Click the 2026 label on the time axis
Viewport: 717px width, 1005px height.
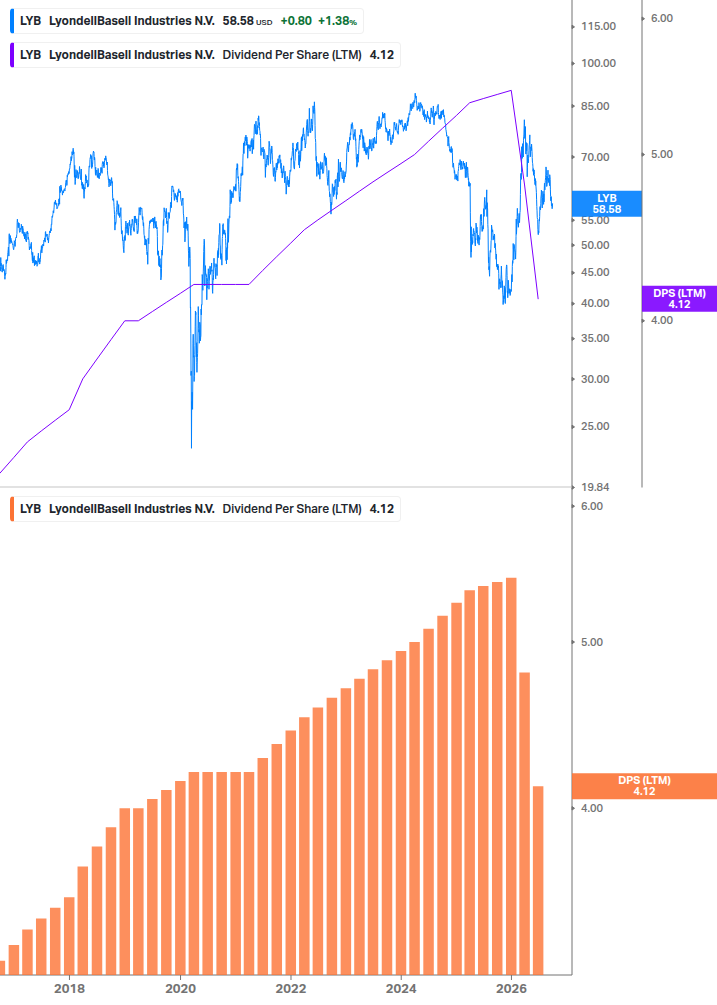[x=511, y=988]
